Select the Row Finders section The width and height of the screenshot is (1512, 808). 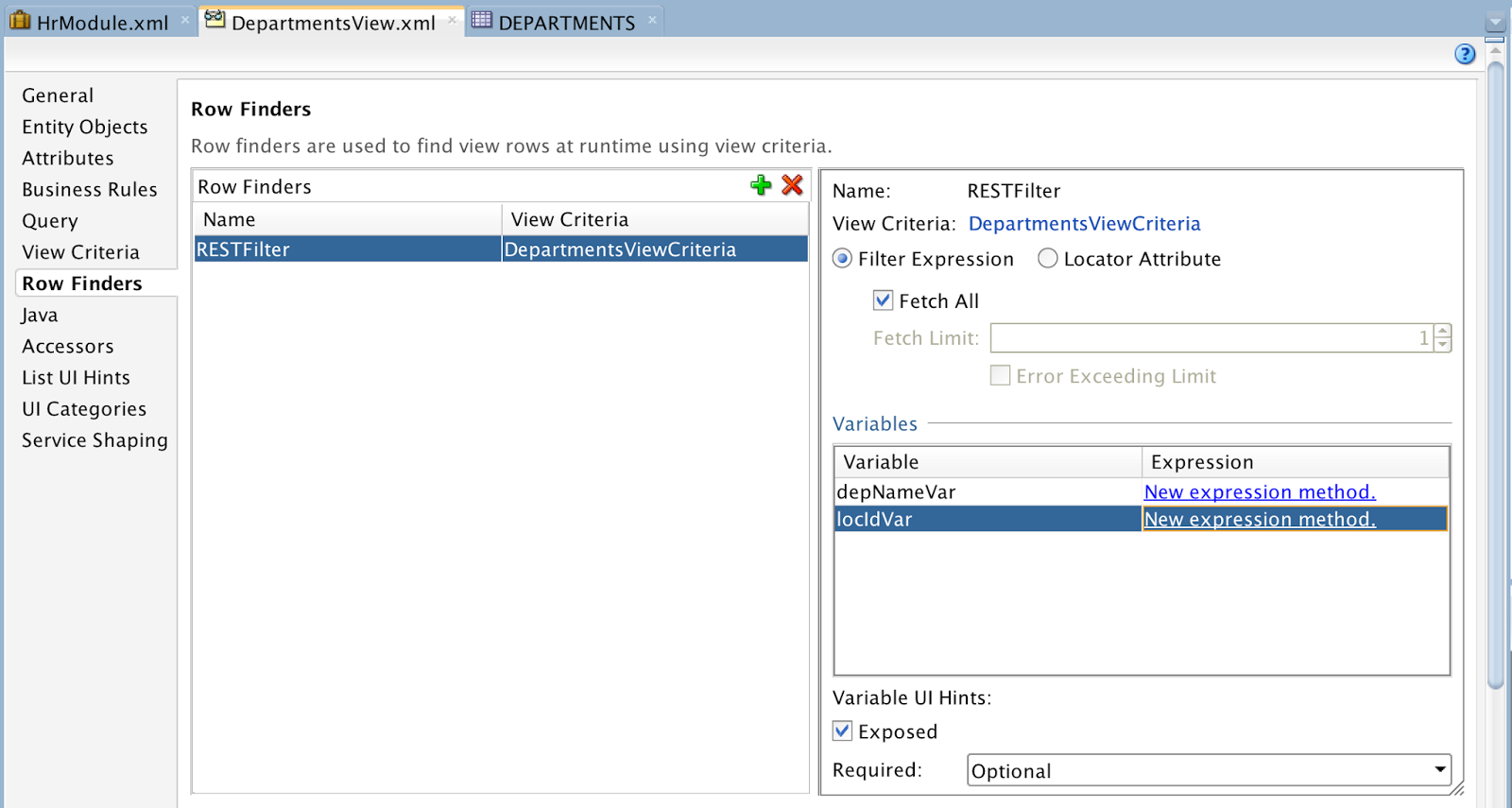pos(82,284)
